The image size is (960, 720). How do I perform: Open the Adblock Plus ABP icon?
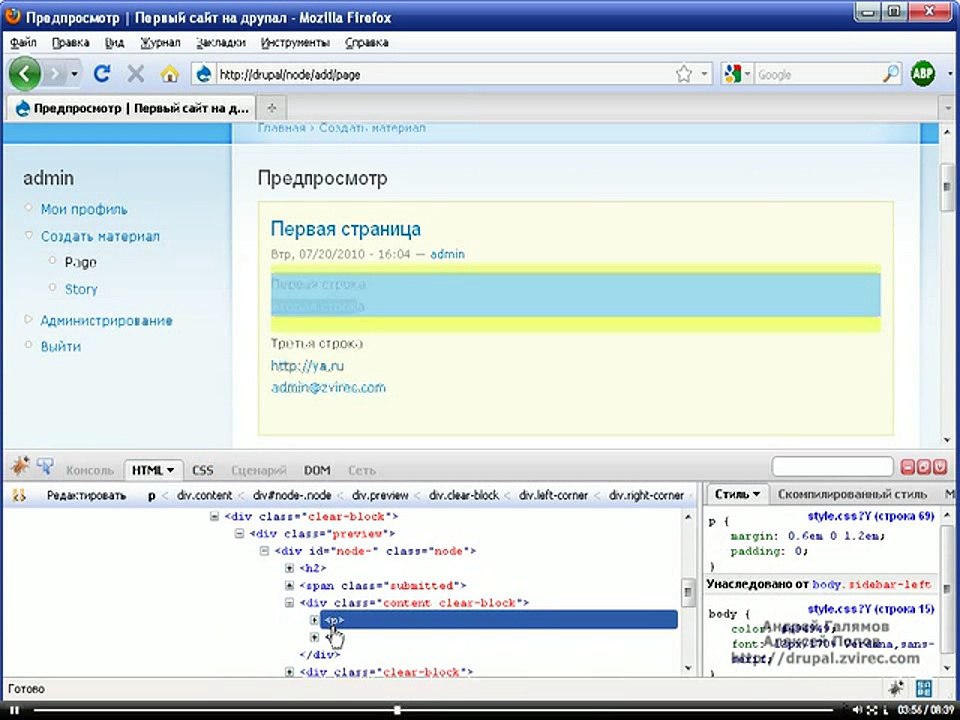923,74
